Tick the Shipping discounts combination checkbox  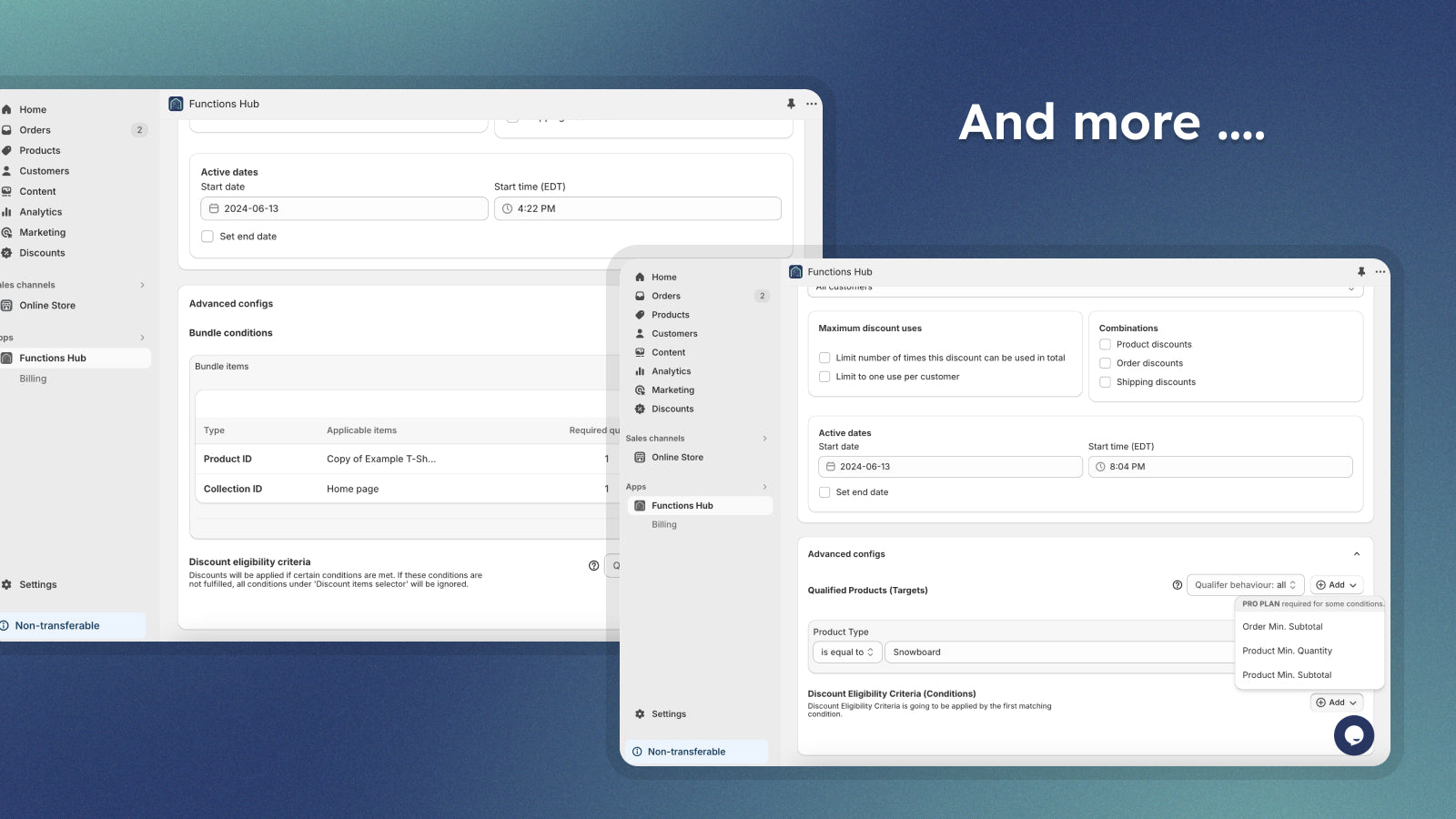click(1105, 382)
